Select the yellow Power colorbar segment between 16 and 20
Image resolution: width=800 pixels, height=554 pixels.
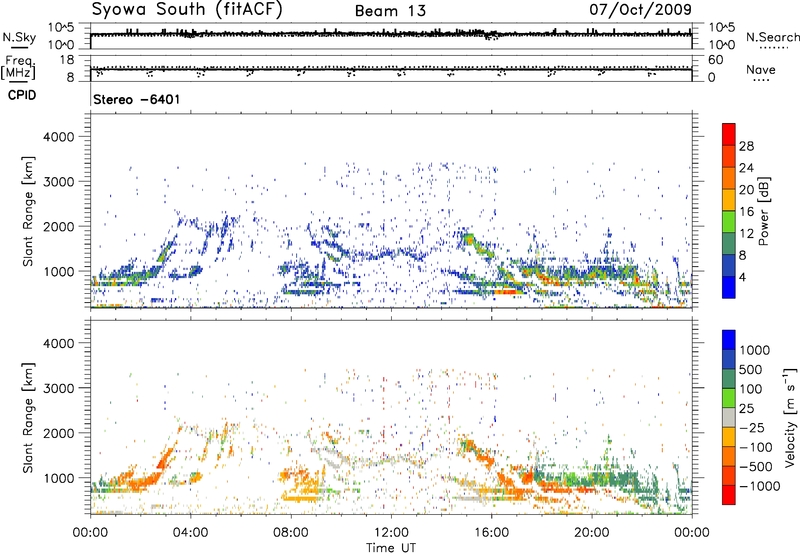click(729, 200)
